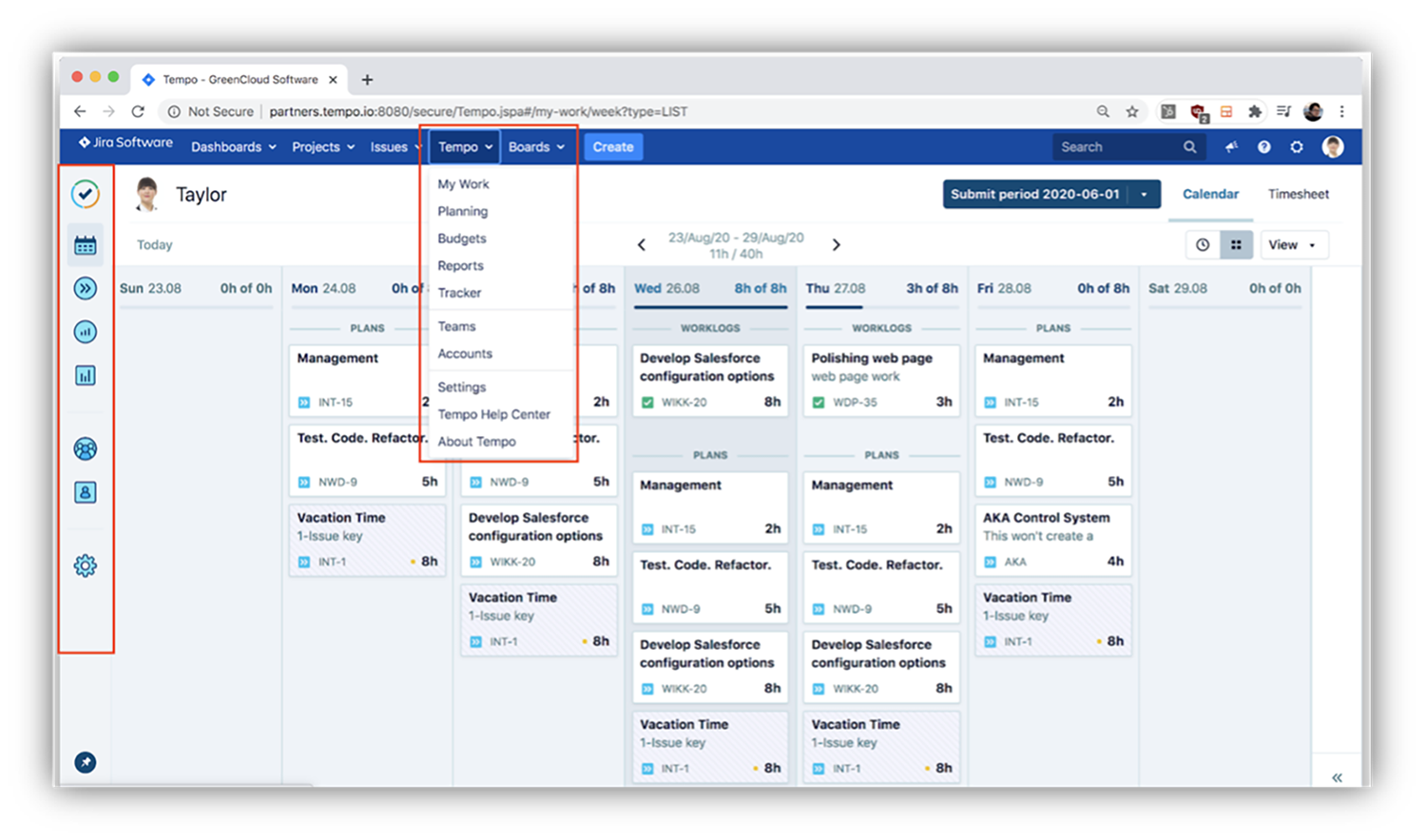Open the Projects menu
The height and width of the screenshot is (840, 1426).
tap(323, 147)
